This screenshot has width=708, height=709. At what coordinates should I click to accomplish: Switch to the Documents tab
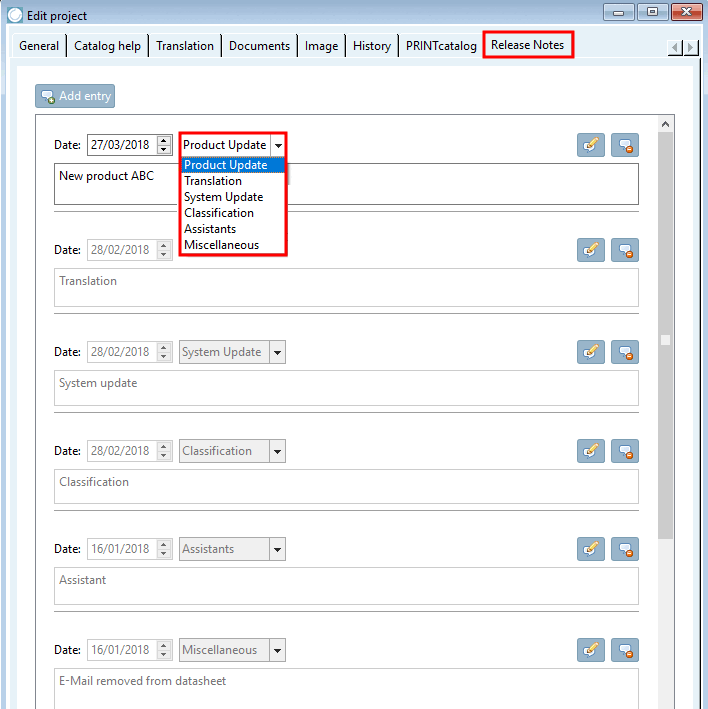click(260, 46)
